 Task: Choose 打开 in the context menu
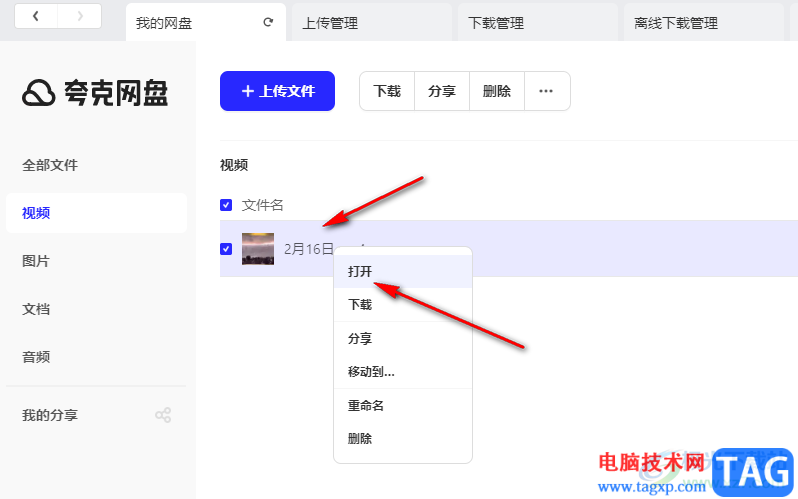(403, 271)
